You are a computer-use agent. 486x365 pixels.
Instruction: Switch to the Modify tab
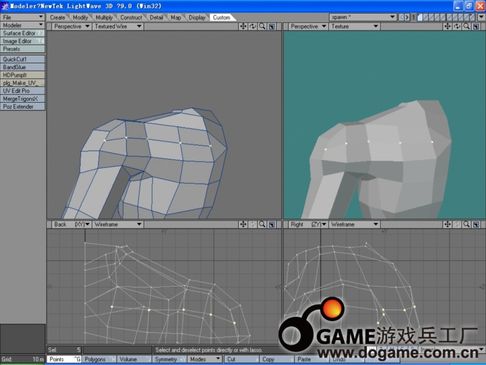pos(80,17)
